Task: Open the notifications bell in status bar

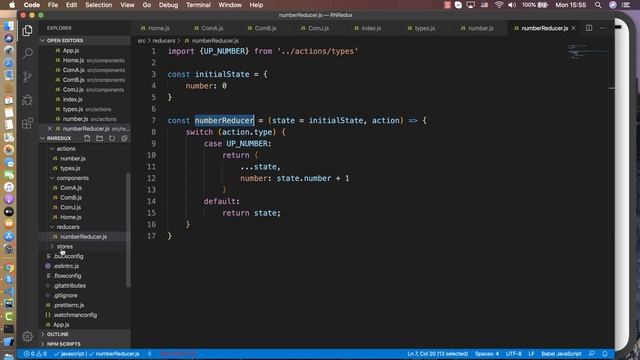Action: [604, 354]
